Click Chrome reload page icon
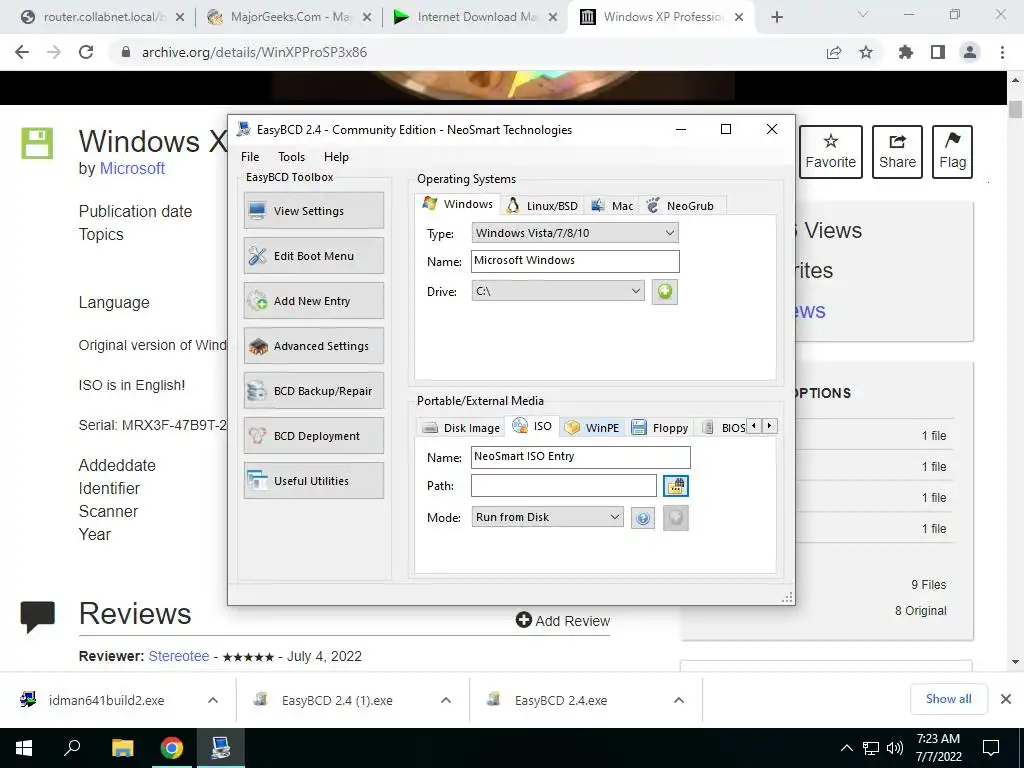The width and height of the screenshot is (1024, 768). pos(86,52)
